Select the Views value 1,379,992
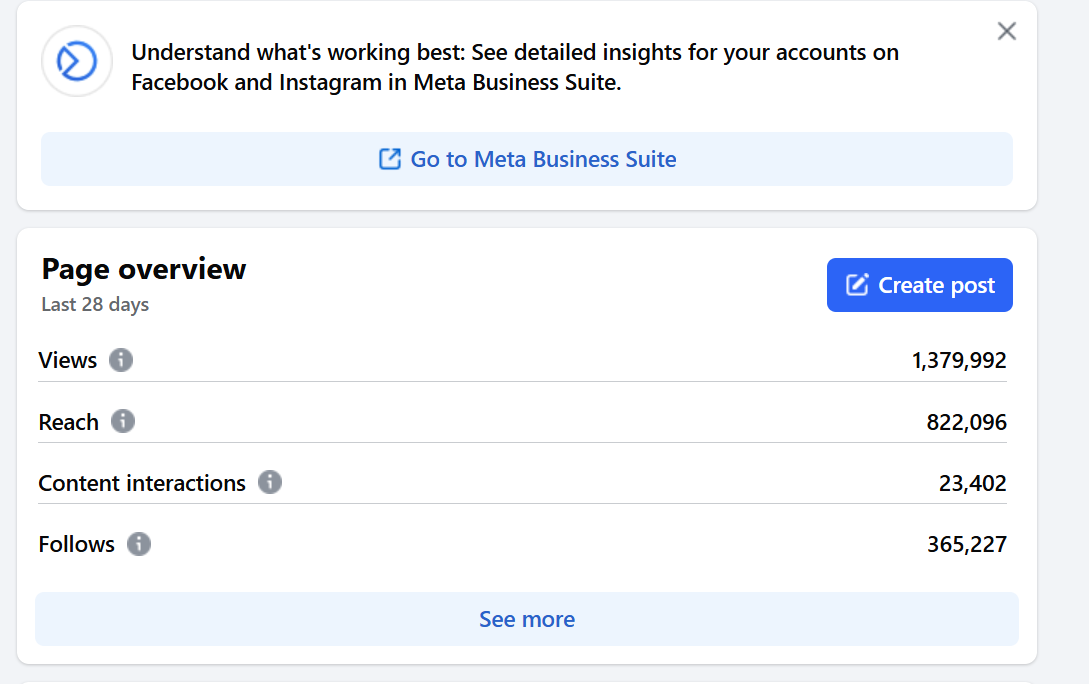 pos(958,360)
